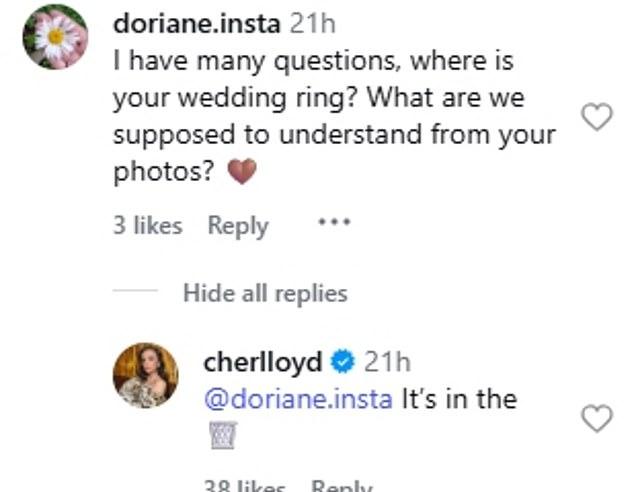The height and width of the screenshot is (492, 634).
Task: Click the brown heart emoji after 'photos?'
Action: [x=242, y=171]
